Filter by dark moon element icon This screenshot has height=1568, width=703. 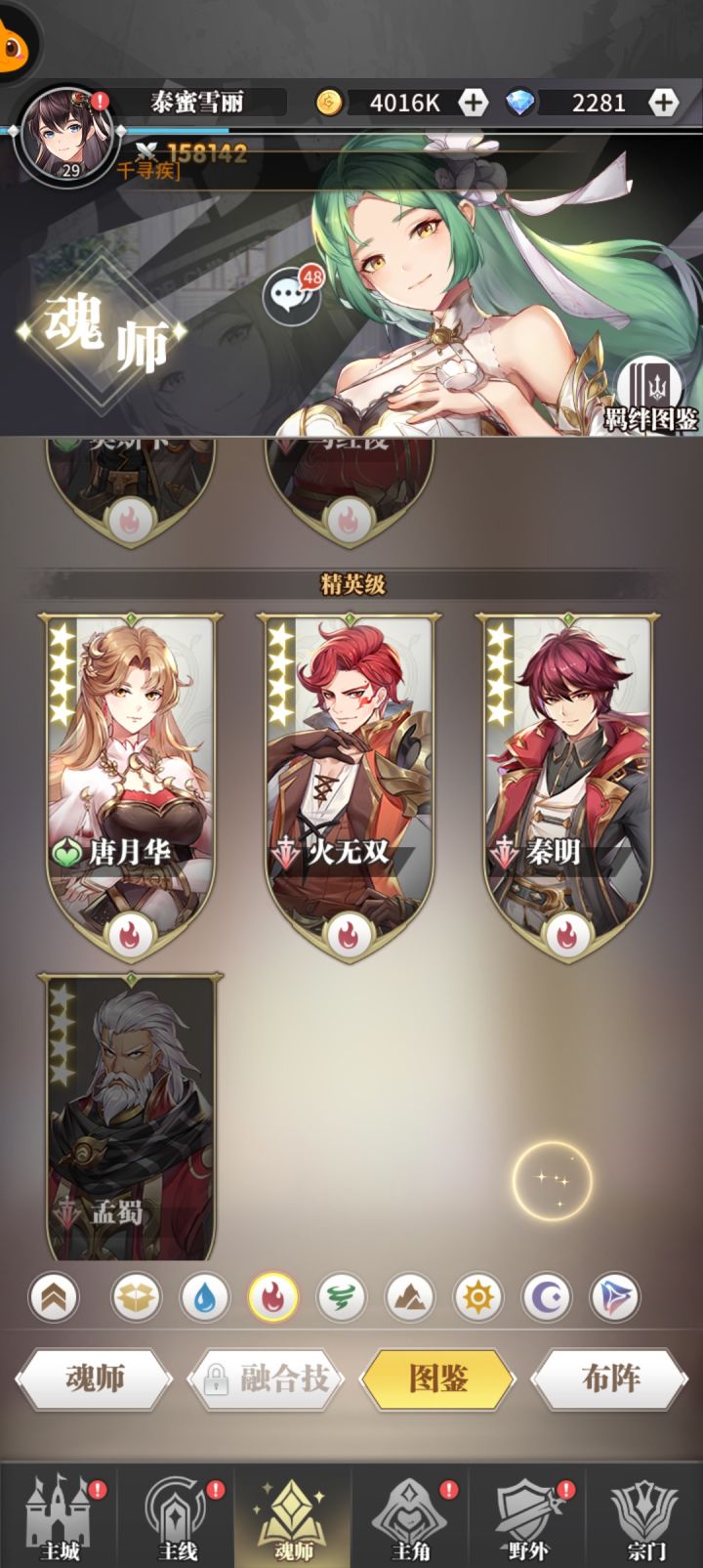pos(547,1297)
